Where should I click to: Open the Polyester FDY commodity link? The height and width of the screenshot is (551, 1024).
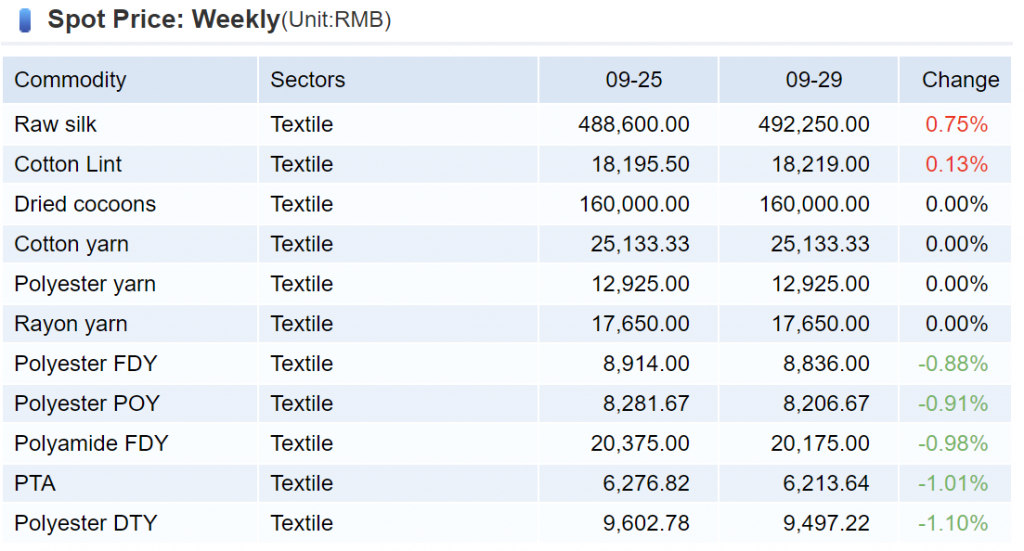[85, 364]
